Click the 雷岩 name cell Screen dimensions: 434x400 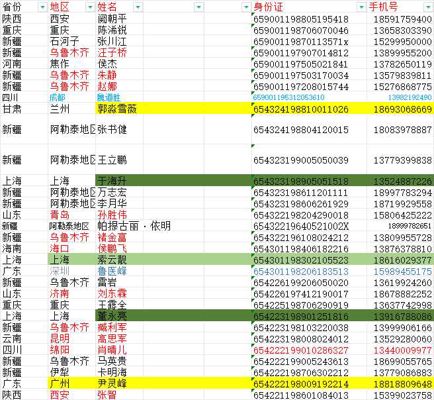coord(119,282)
